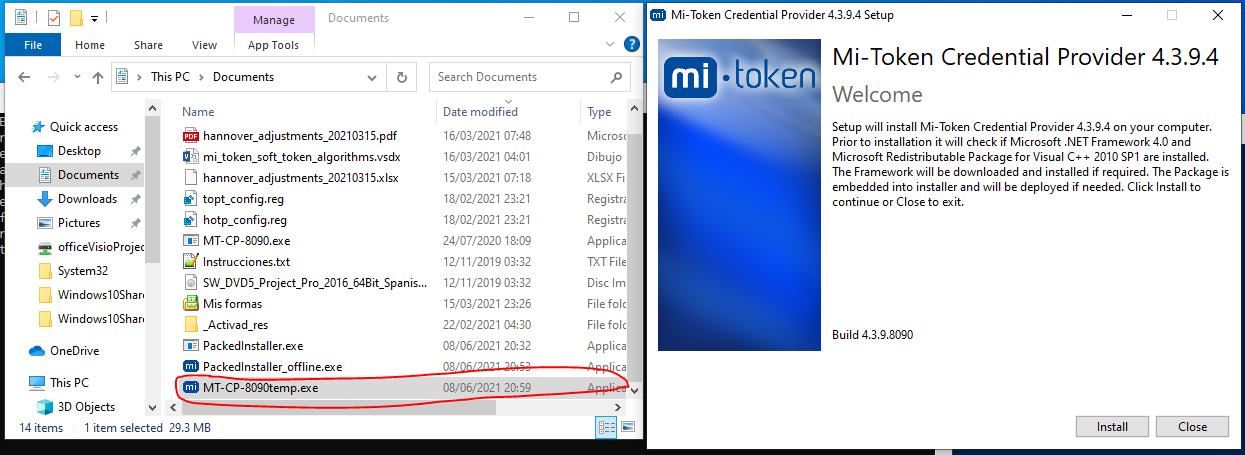Switch to the View ribbon tab
Image resolution: width=1245 pixels, height=455 pixels.
coord(204,45)
